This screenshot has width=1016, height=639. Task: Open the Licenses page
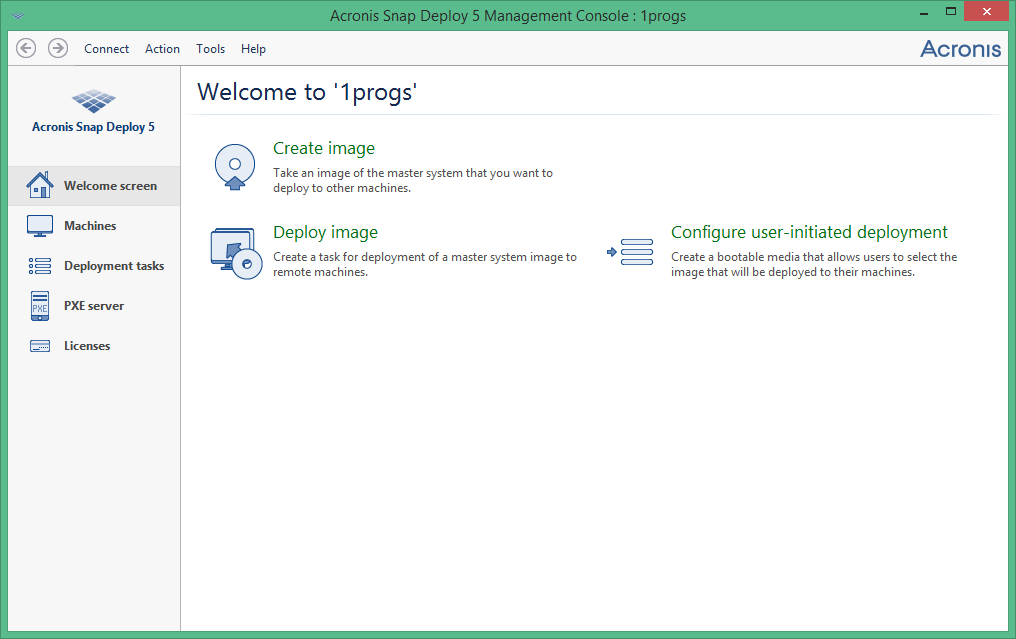point(95,346)
